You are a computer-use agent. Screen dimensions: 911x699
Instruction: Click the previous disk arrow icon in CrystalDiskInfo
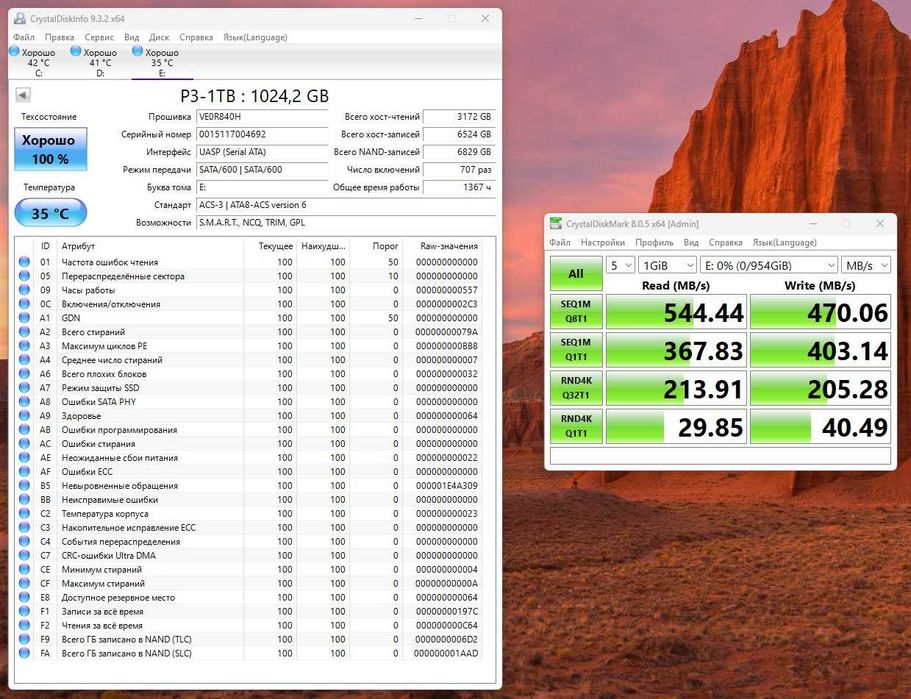pos(23,95)
